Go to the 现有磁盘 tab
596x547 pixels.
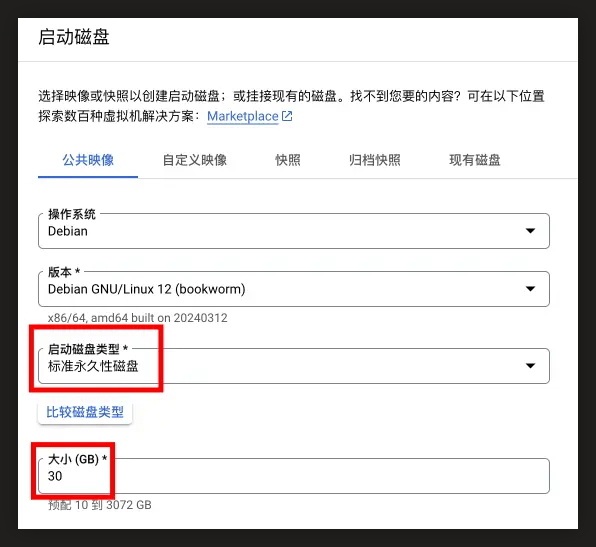pos(475,160)
